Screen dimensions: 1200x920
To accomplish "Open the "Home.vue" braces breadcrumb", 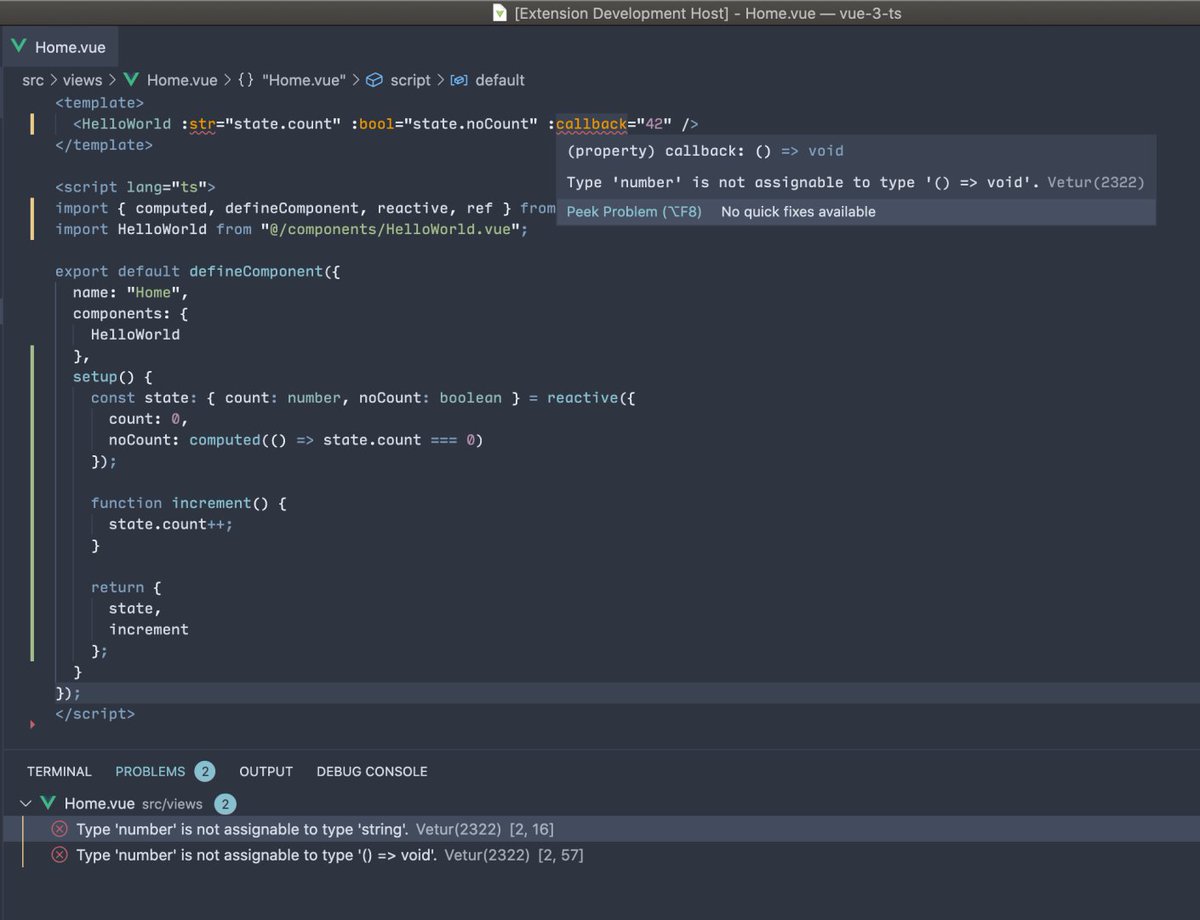I will (292, 80).
